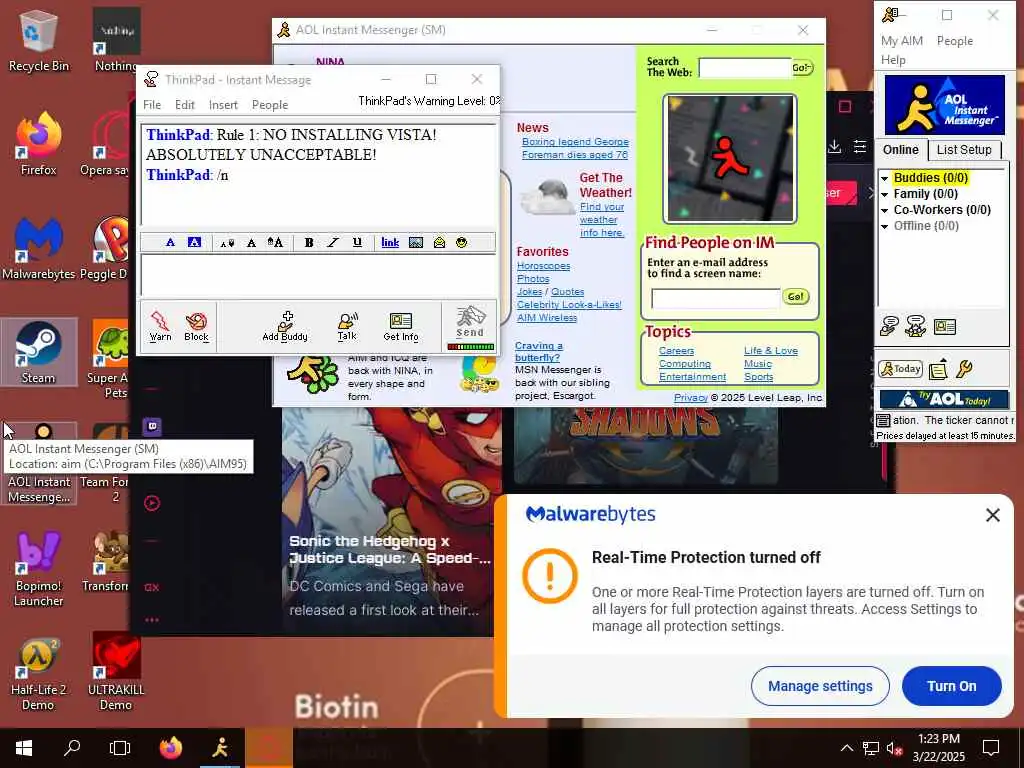The height and width of the screenshot is (768, 1024).
Task: Insert a picture into the message
Action: click(x=415, y=243)
